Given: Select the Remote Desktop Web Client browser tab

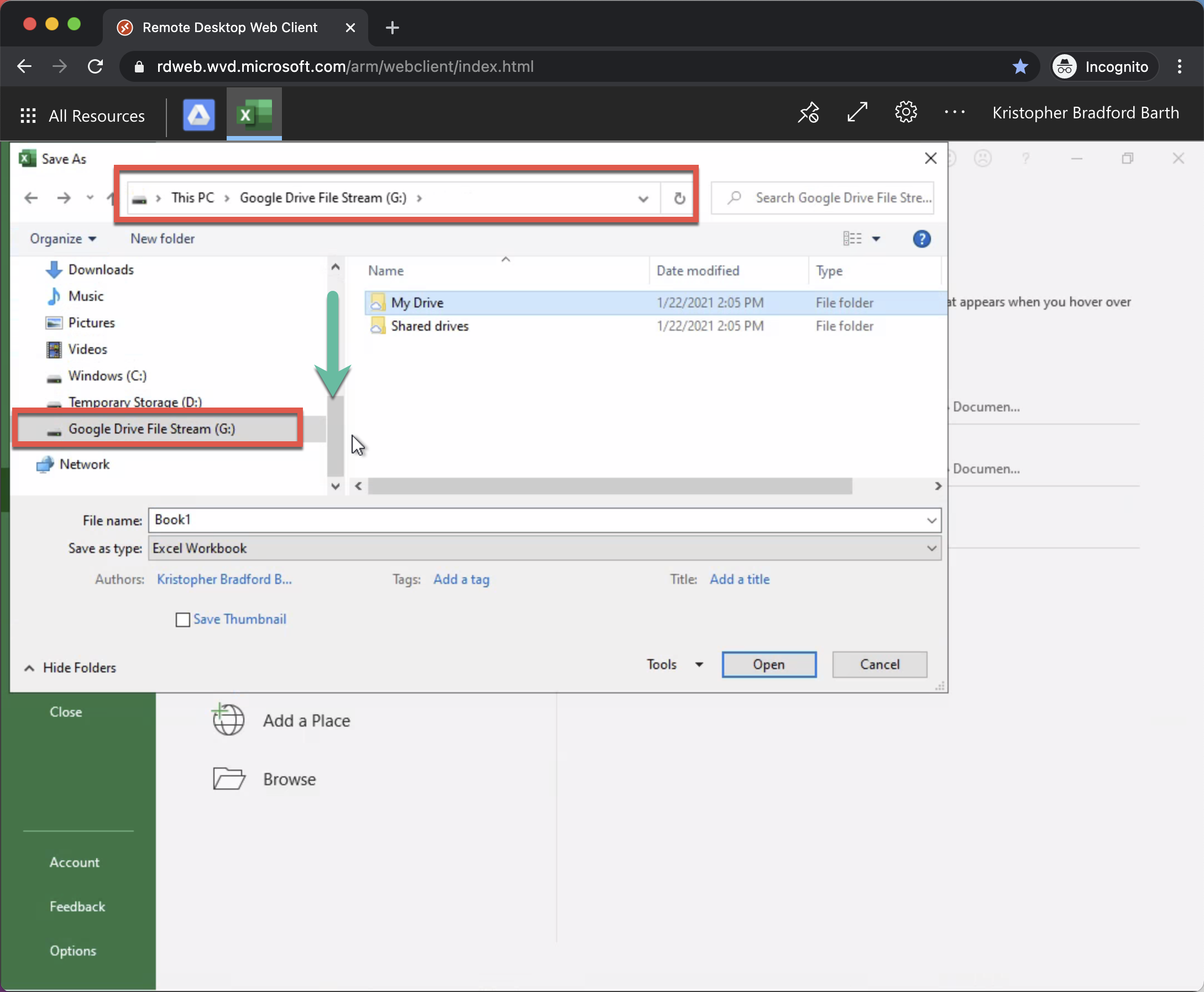Looking at the screenshot, I should click(x=235, y=28).
